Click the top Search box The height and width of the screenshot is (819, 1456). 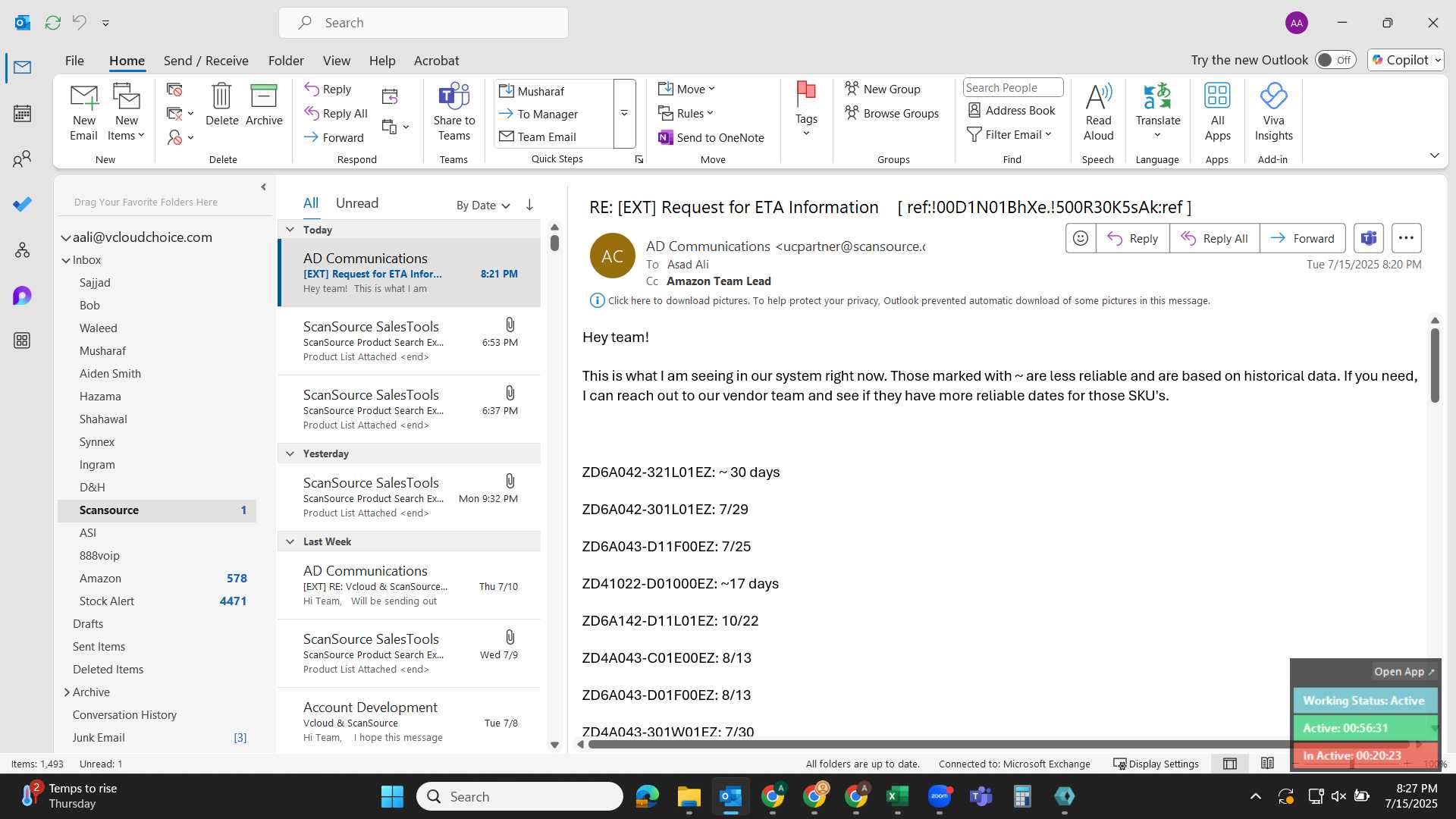point(423,23)
